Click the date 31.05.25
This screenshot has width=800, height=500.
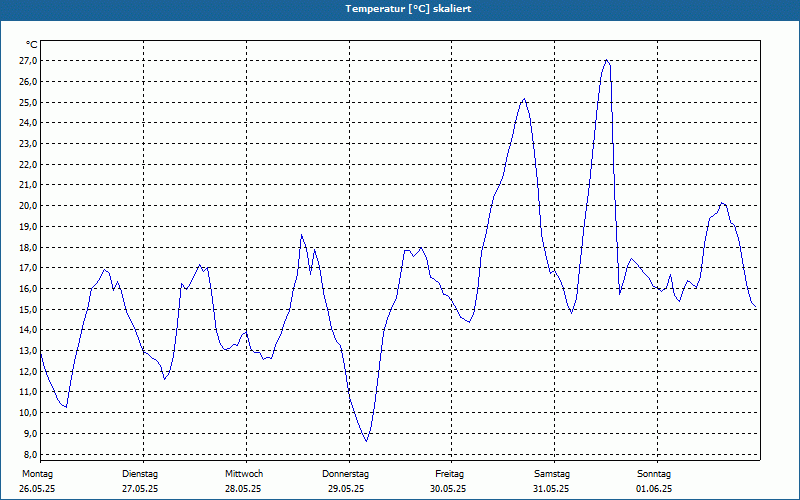tap(551, 489)
